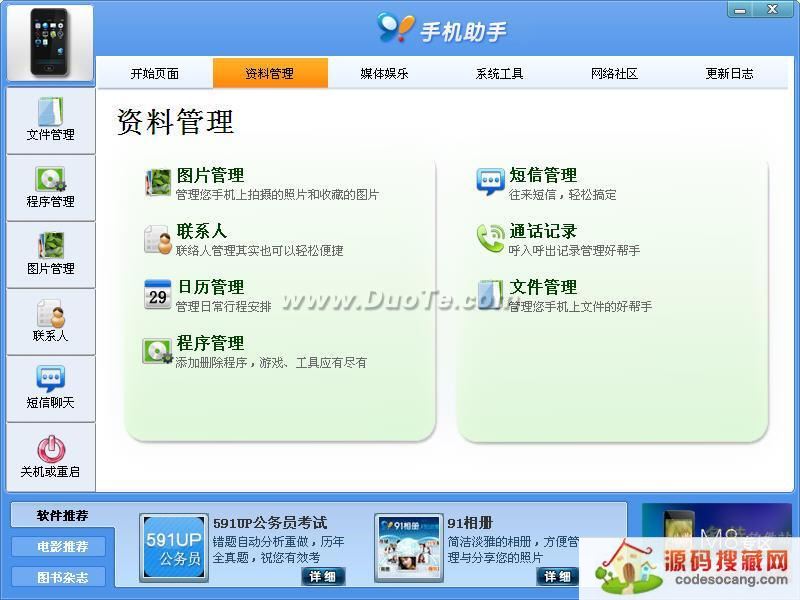Click 详细 button for 591UP公务员考试

tap(323, 576)
